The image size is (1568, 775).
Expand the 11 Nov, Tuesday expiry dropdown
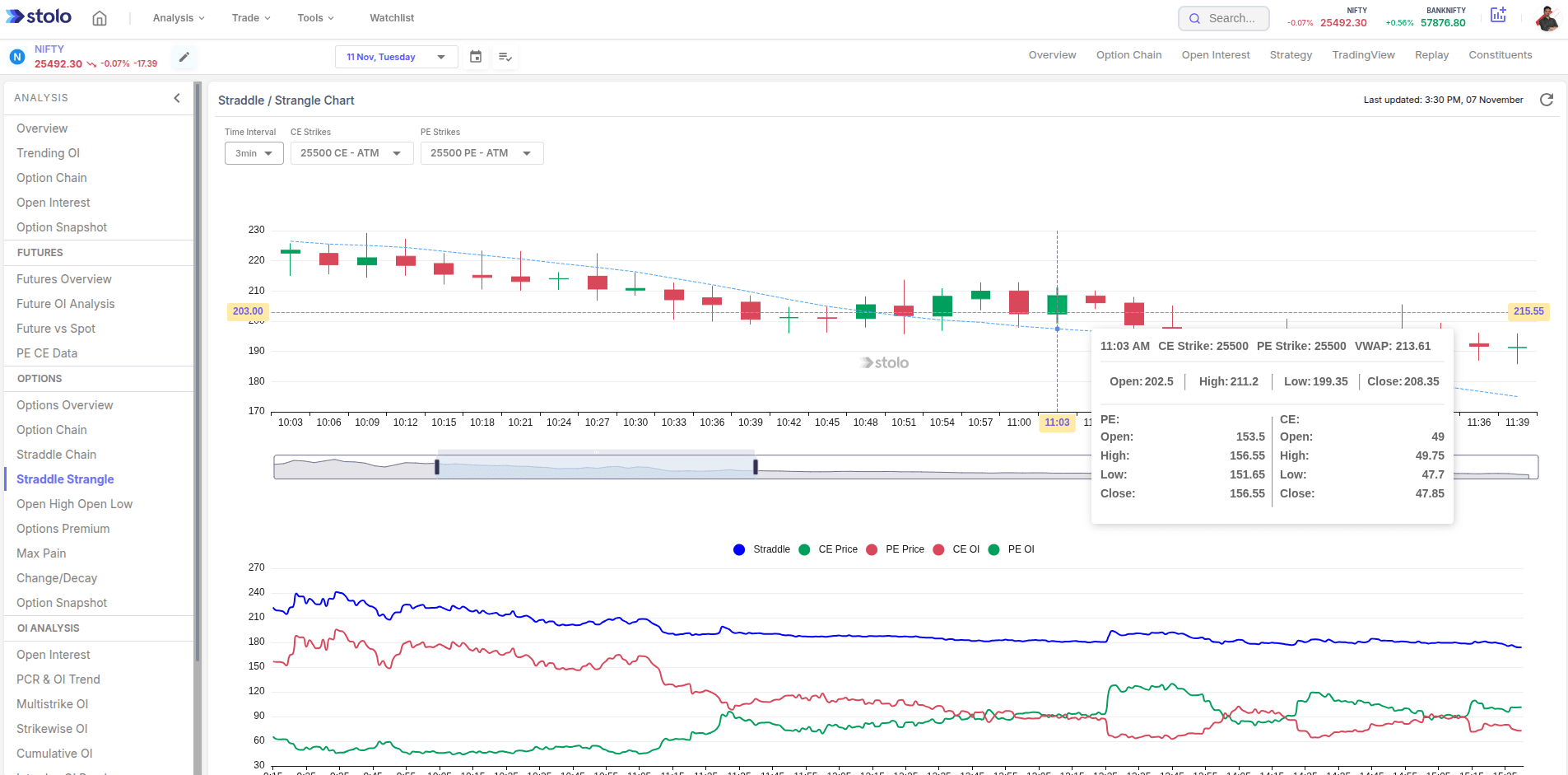click(x=396, y=57)
